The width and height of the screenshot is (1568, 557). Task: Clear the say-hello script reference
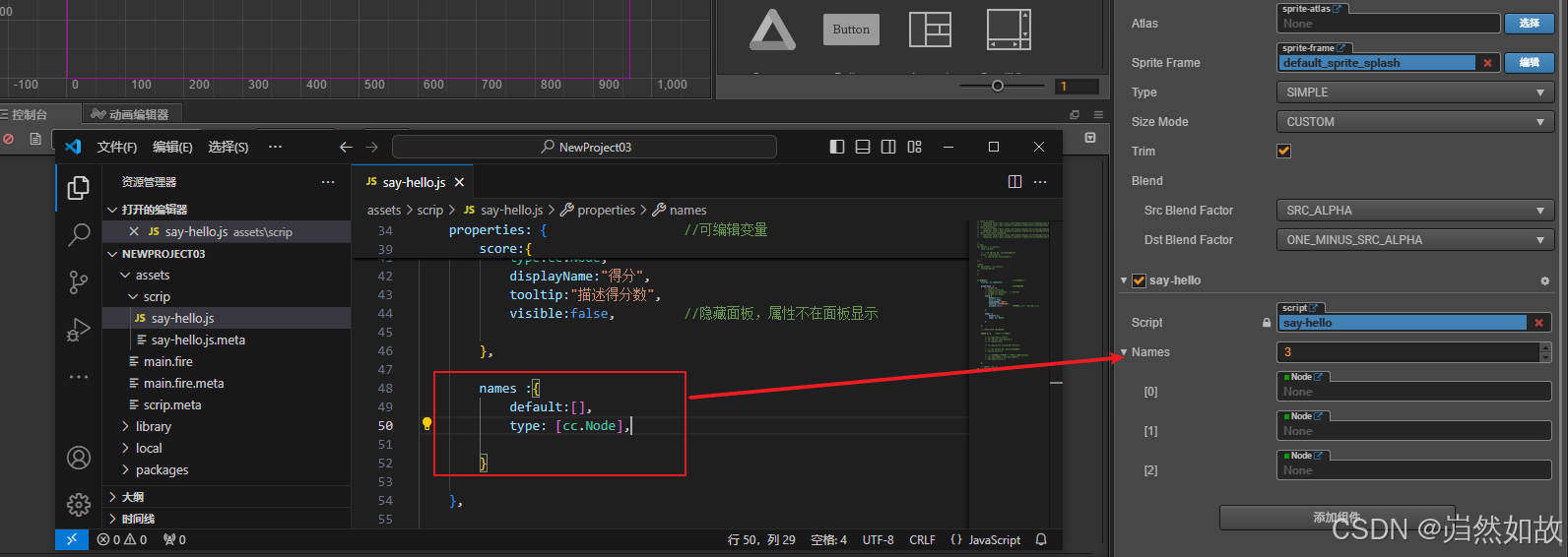[1538, 323]
